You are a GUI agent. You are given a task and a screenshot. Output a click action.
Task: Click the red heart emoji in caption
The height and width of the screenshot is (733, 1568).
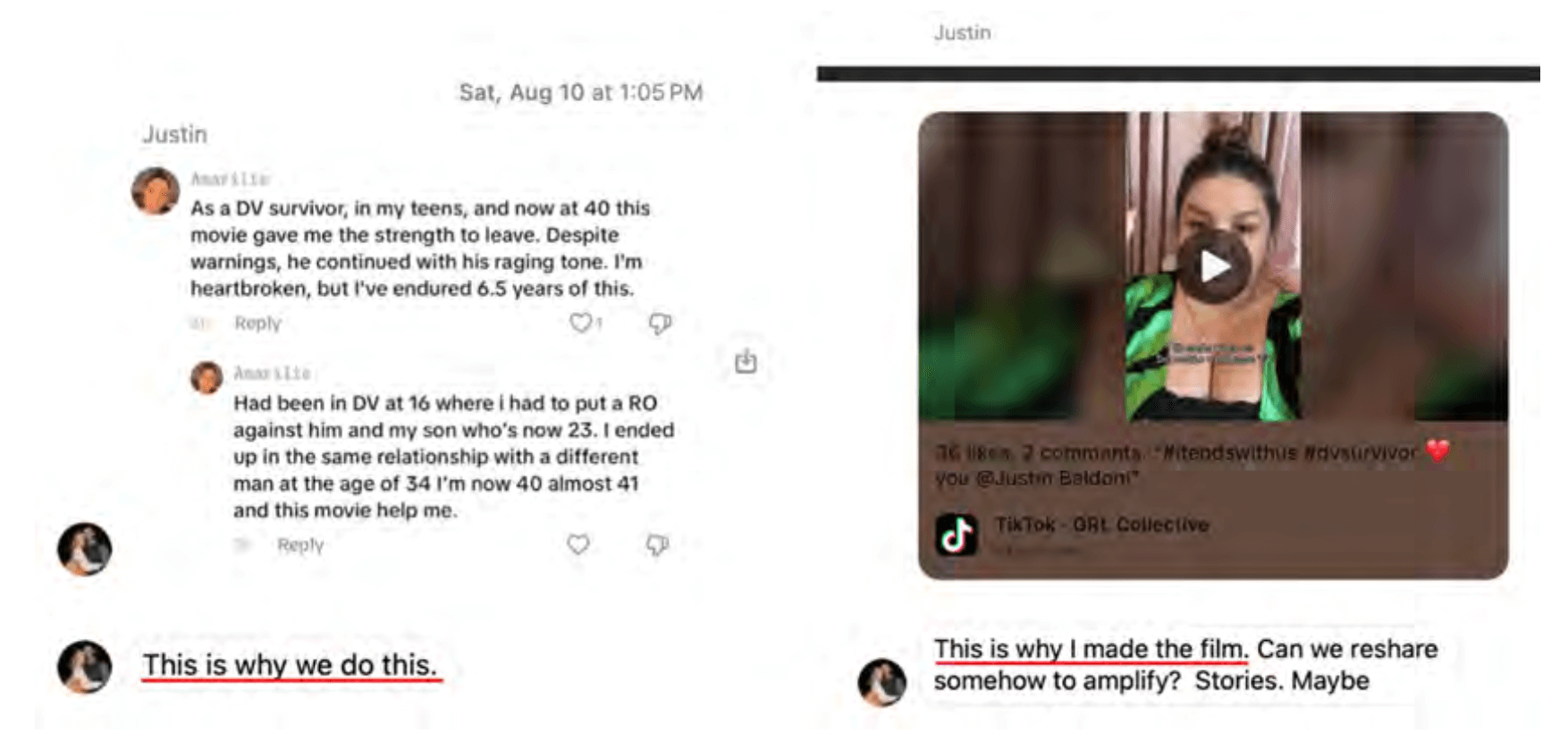(1437, 451)
